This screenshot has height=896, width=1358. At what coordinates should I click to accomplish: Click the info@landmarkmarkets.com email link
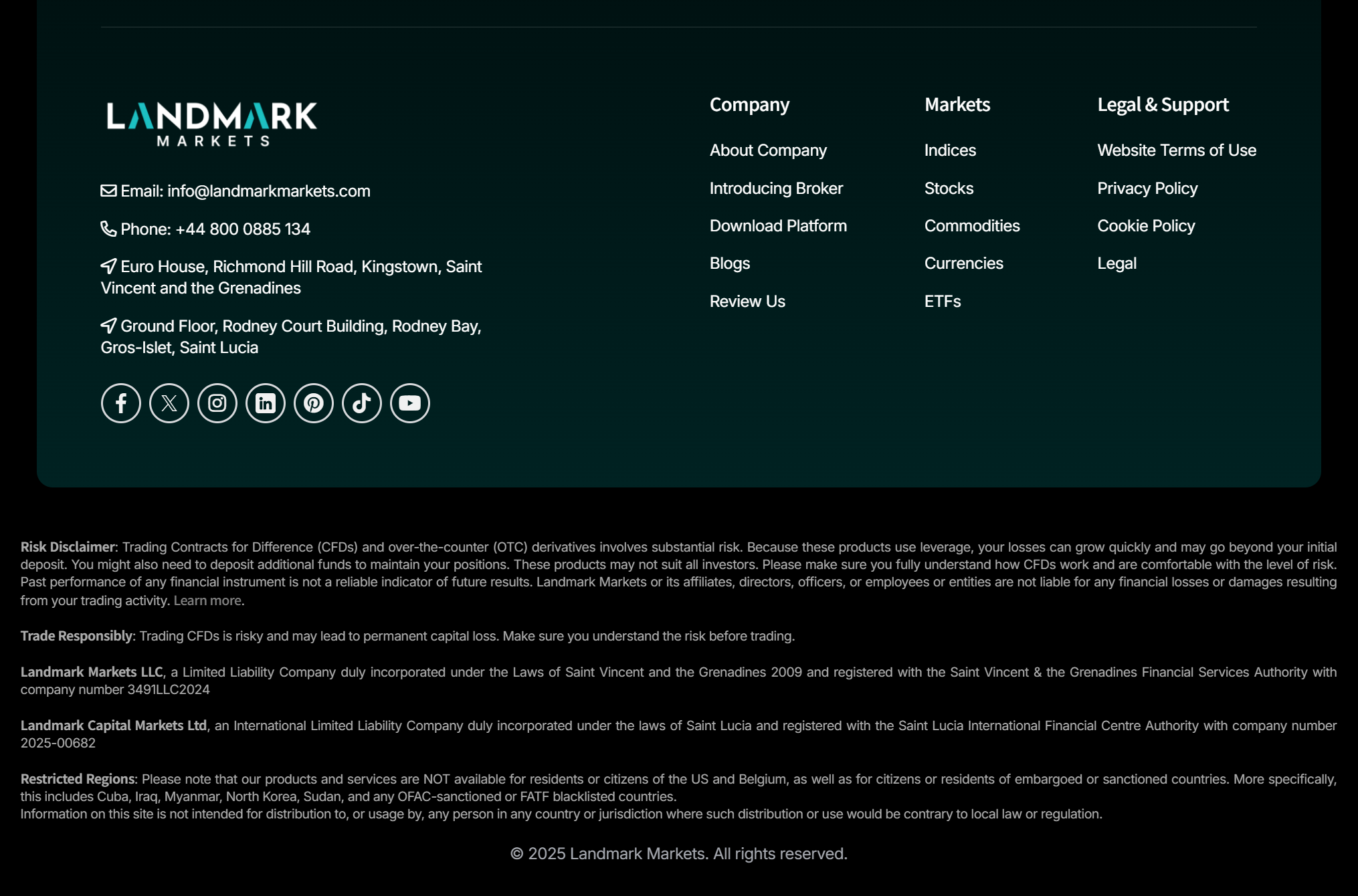pos(268,191)
